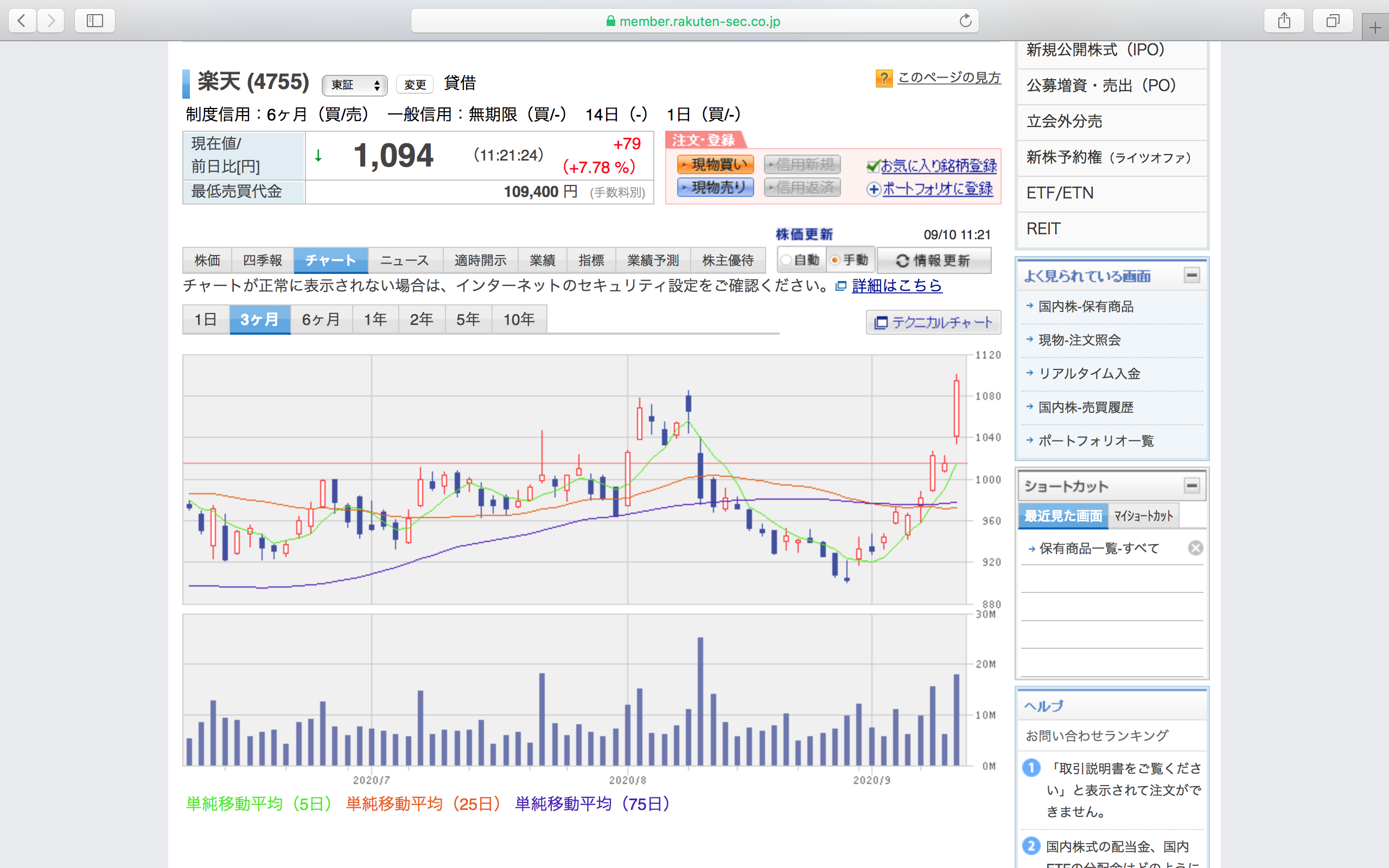Screen dimensions: 1389x868
Task: Select the チャート tab
Action: [330, 260]
